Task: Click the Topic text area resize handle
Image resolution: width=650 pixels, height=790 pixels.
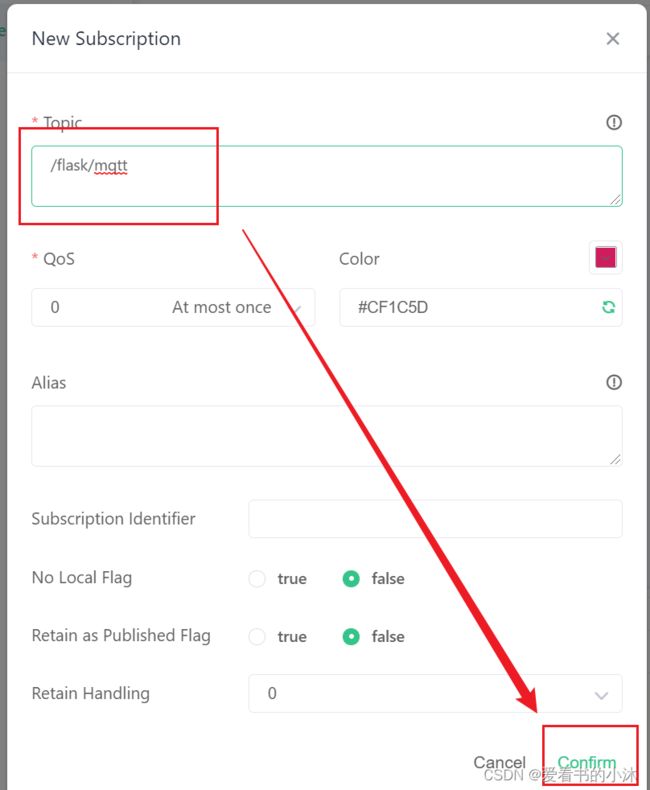Action: (x=616, y=200)
